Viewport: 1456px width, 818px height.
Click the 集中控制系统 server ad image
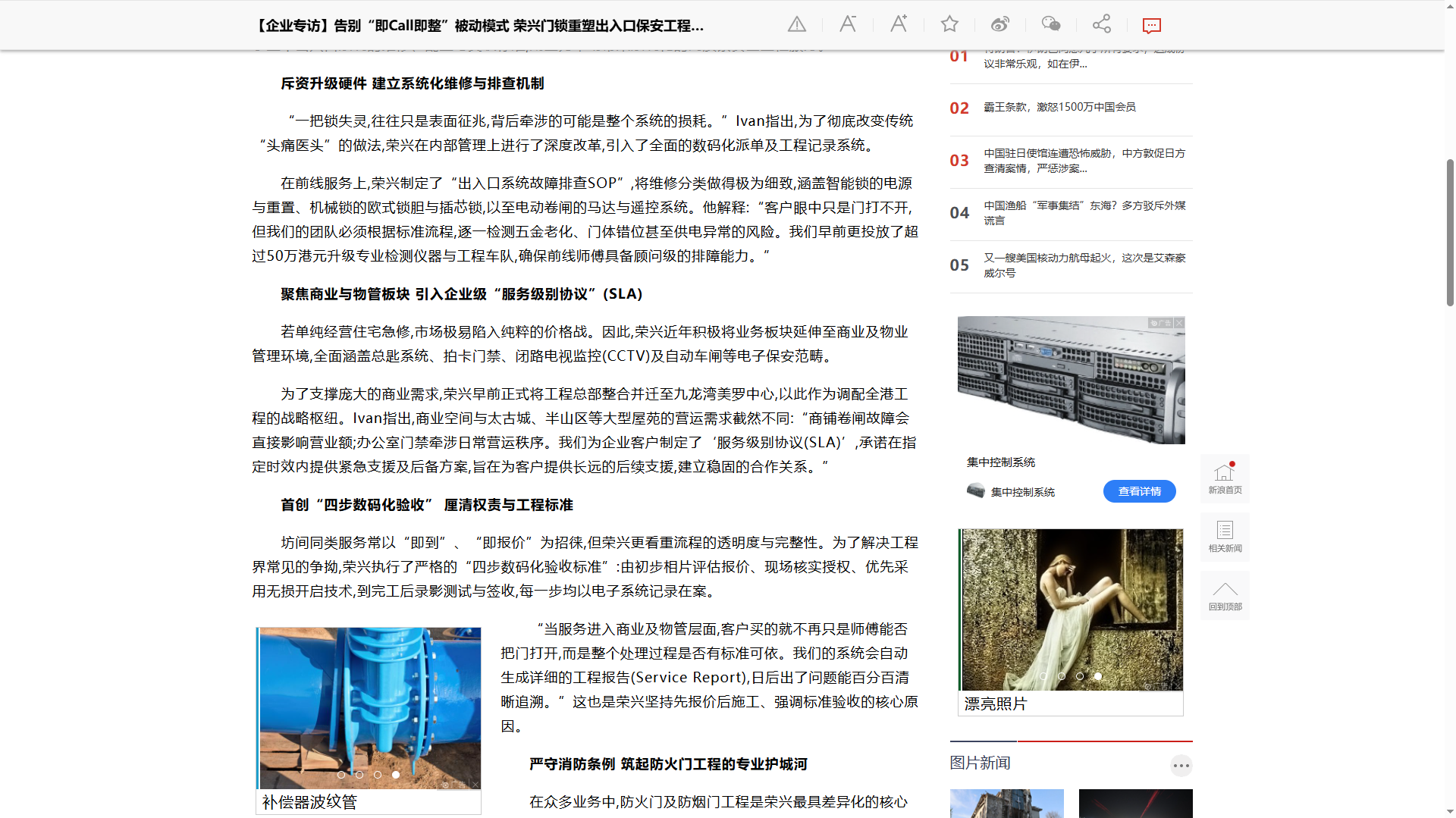(x=1071, y=381)
